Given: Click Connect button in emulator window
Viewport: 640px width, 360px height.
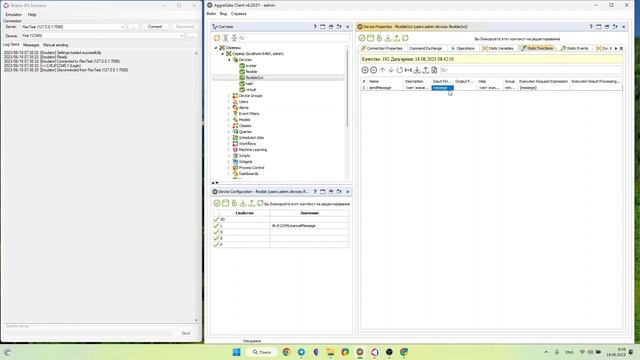Looking at the screenshot, I should point(155,27).
